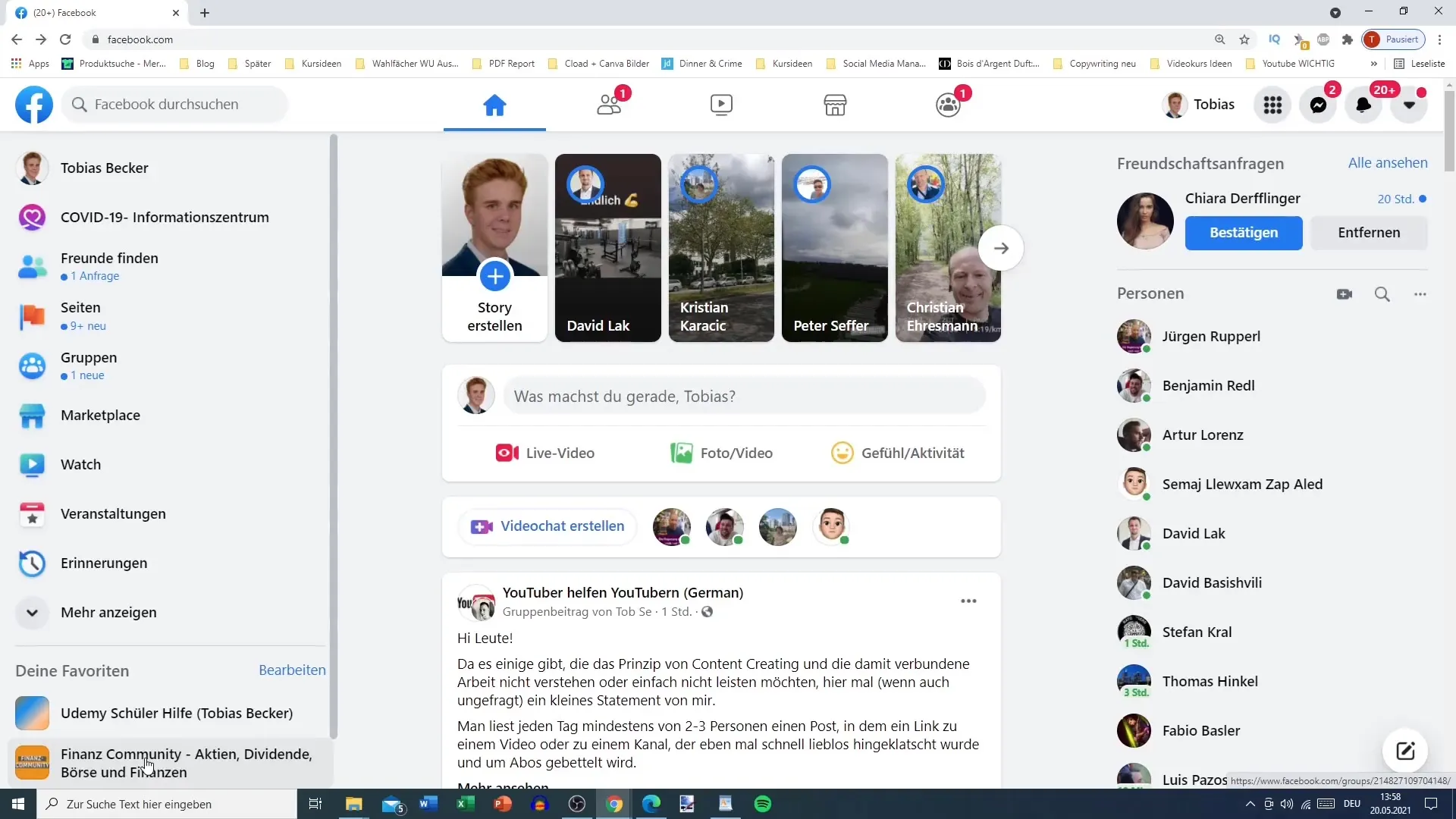Click Alle ansehen friend requests link
Viewport: 1456px width, 819px height.
(x=1388, y=163)
